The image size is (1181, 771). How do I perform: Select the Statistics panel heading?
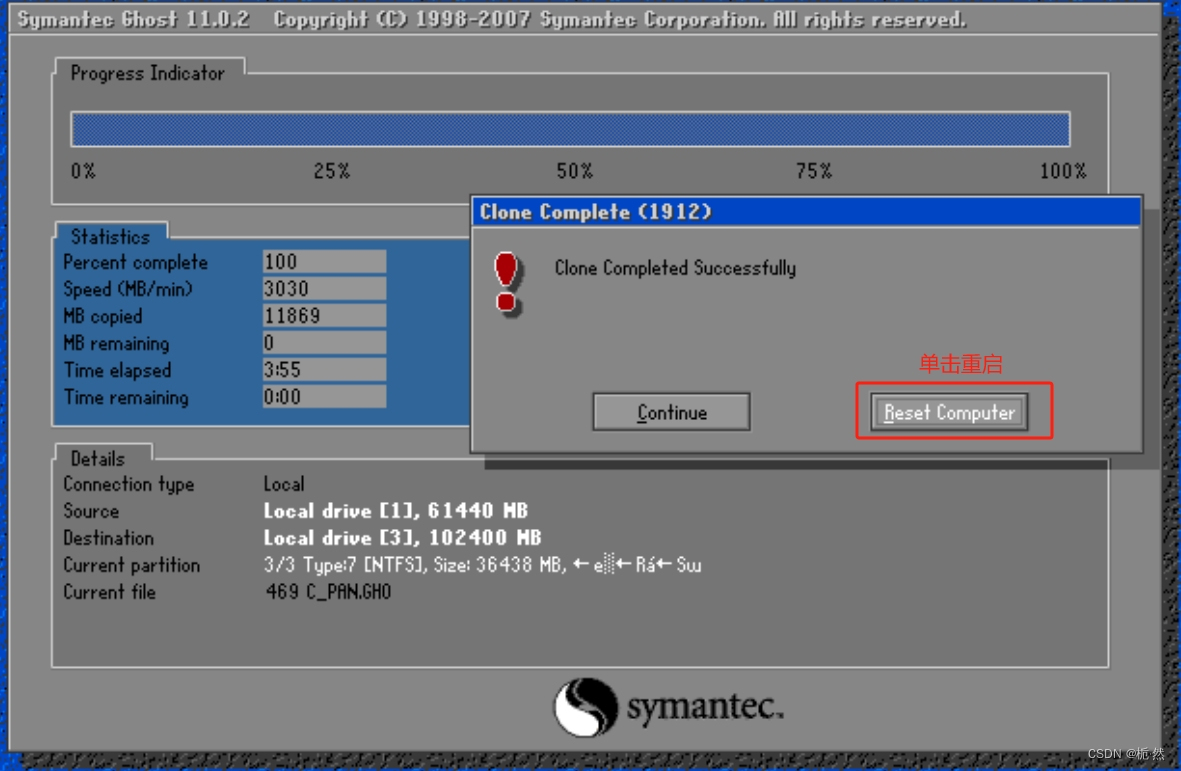(x=110, y=236)
